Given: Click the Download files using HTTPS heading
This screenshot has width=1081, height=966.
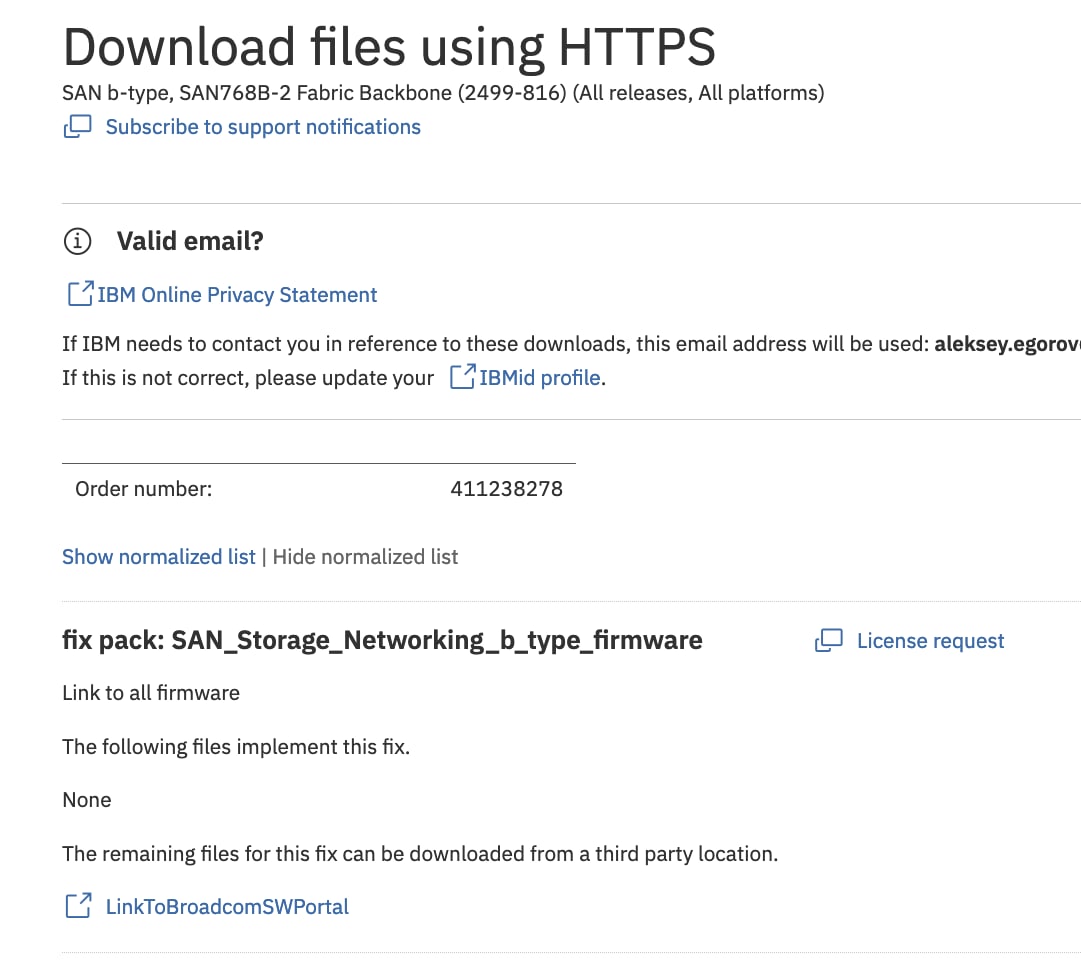Looking at the screenshot, I should tap(390, 47).
